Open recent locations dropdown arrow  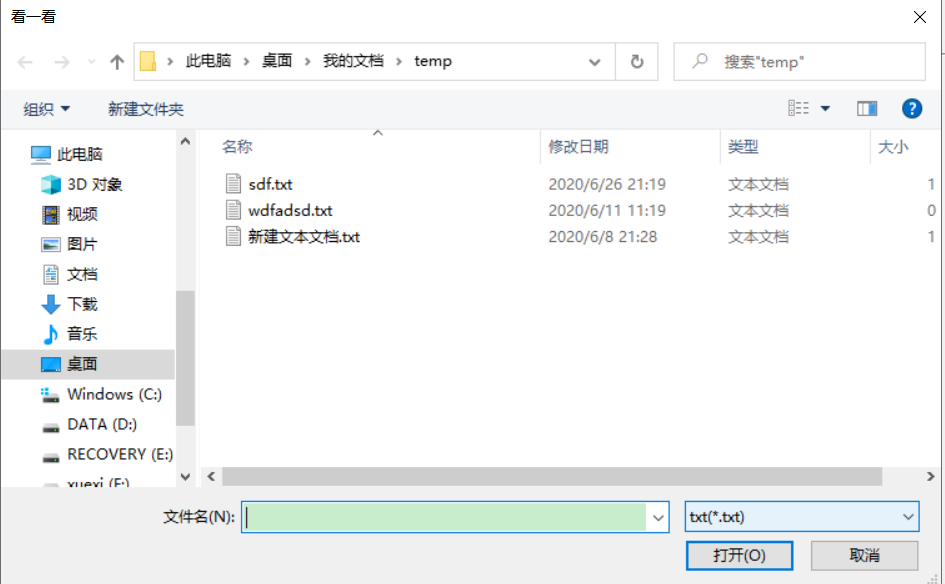coord(91,61)
